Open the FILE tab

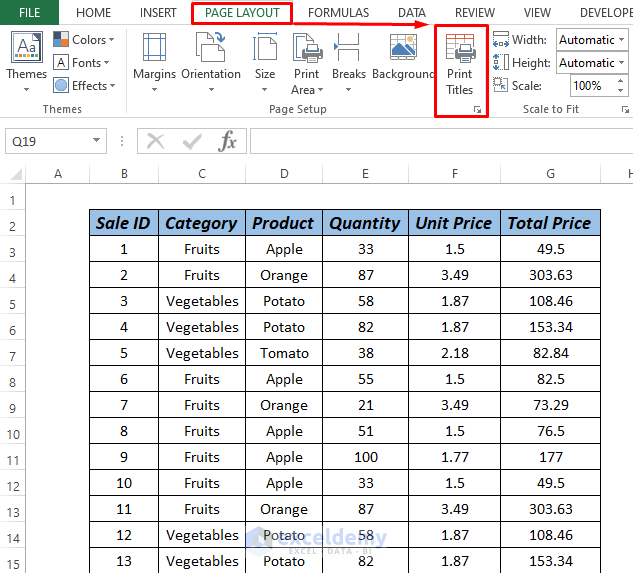click(x=29, y=13)
